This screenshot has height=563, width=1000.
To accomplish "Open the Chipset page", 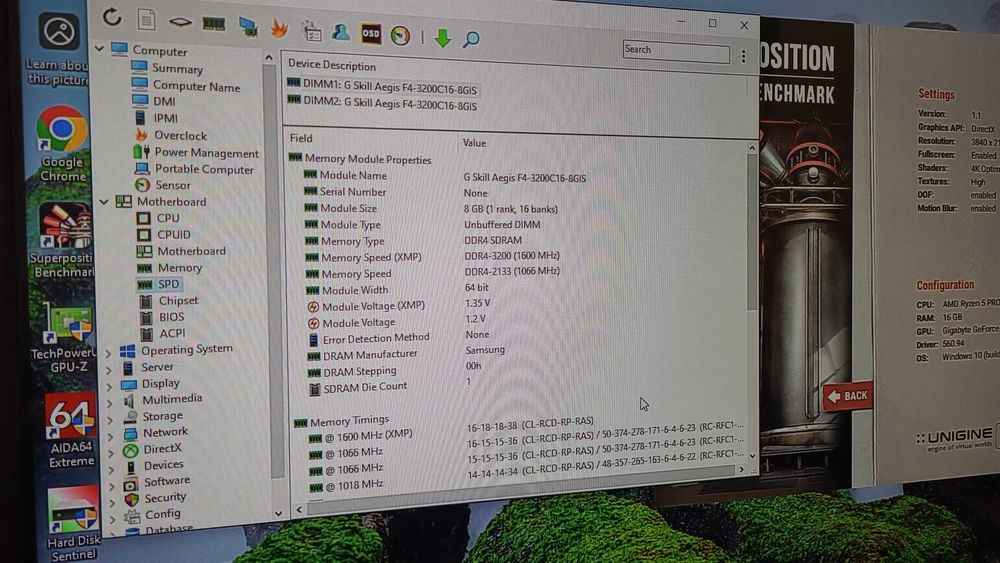I will click(179, 300).
